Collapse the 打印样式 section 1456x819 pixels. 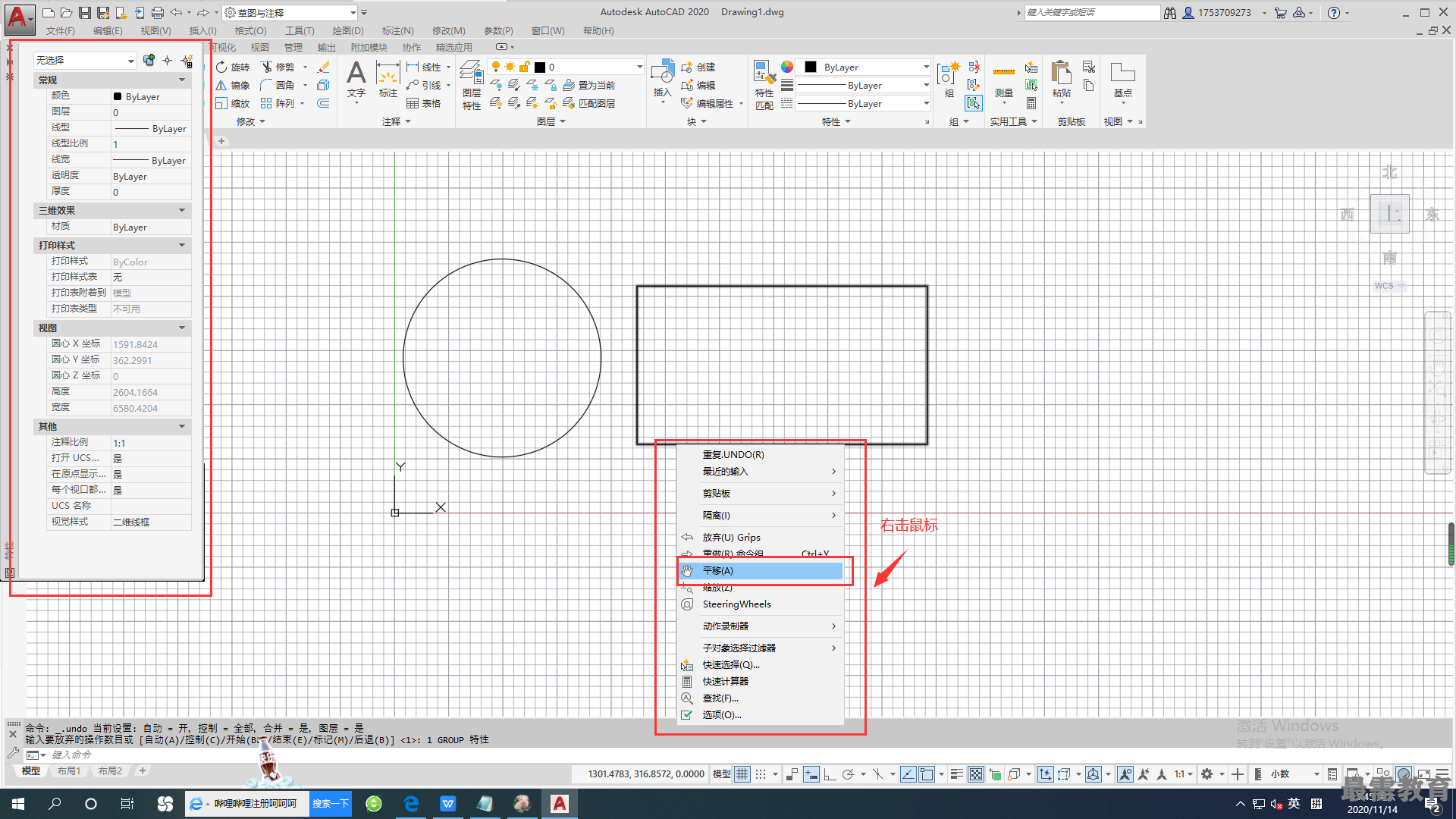click(182, 245)
